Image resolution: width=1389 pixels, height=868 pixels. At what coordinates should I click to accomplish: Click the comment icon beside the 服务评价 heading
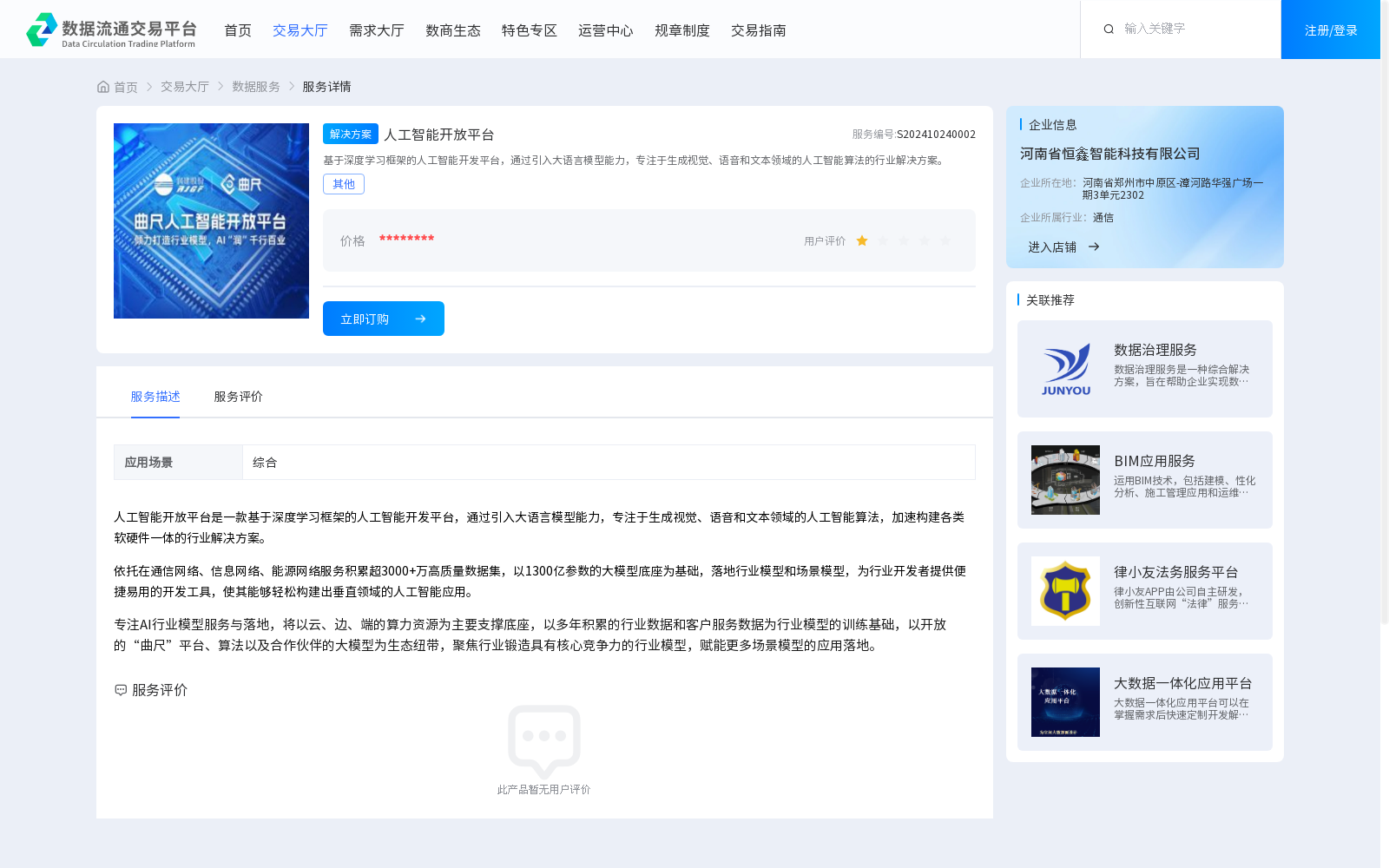[x=121, y=690]
